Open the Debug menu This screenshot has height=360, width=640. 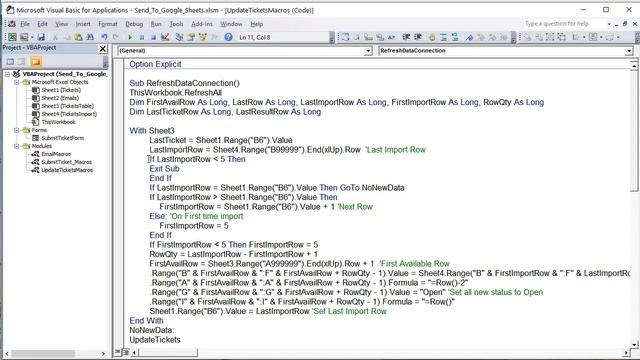point(134,24)
